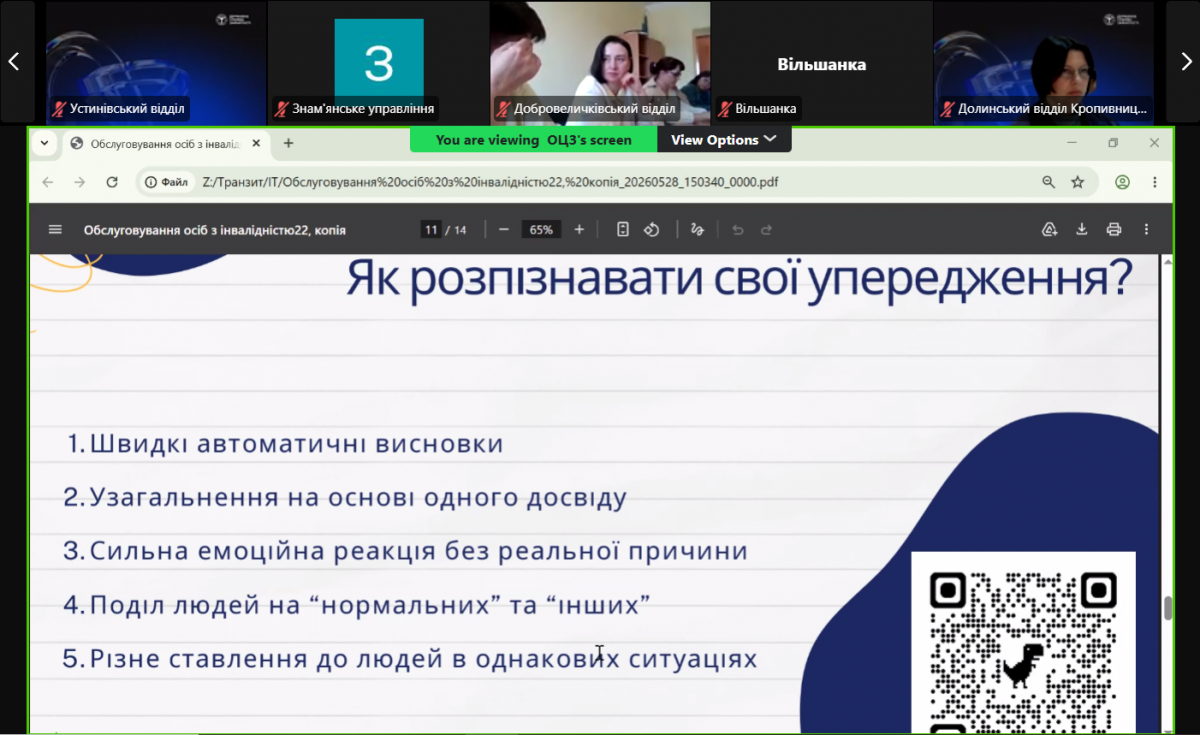
Task: Select the Долинський відділ video tile
Action: click(x=1044, y=61)
